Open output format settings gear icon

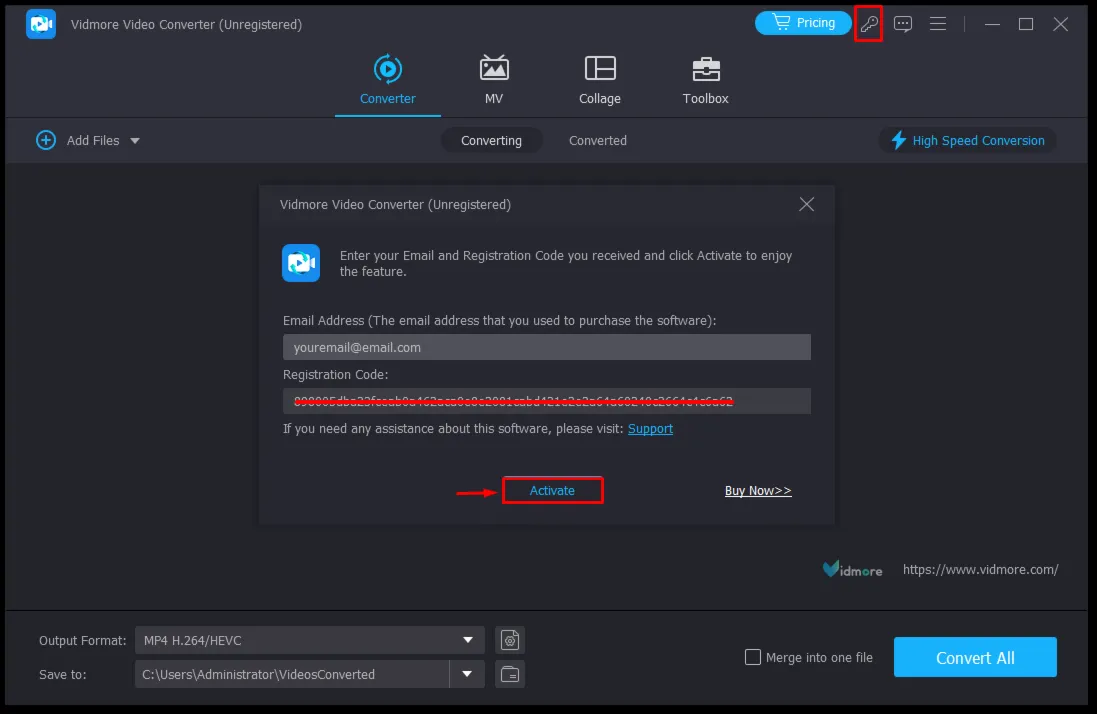(x=510, y=640)
